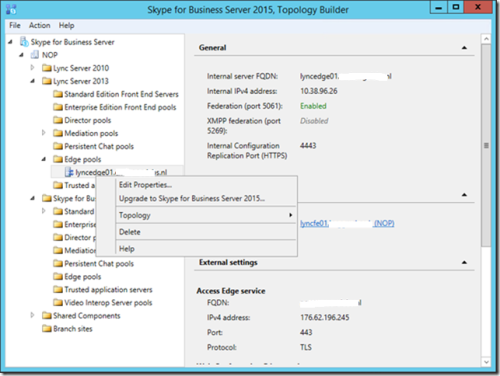Viewport: 500px width, 376px height.
Task: Open the Topology submenu
Action: point(206,215)
